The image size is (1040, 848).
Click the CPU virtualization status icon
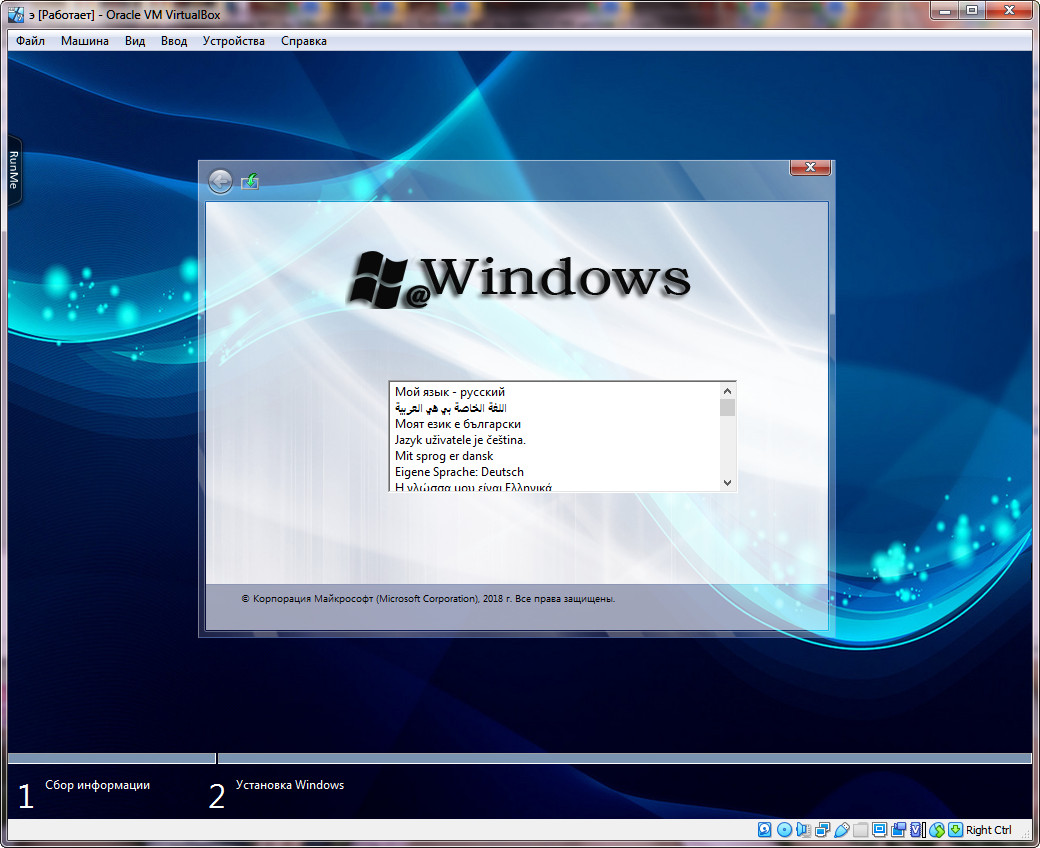click(917, 829)
